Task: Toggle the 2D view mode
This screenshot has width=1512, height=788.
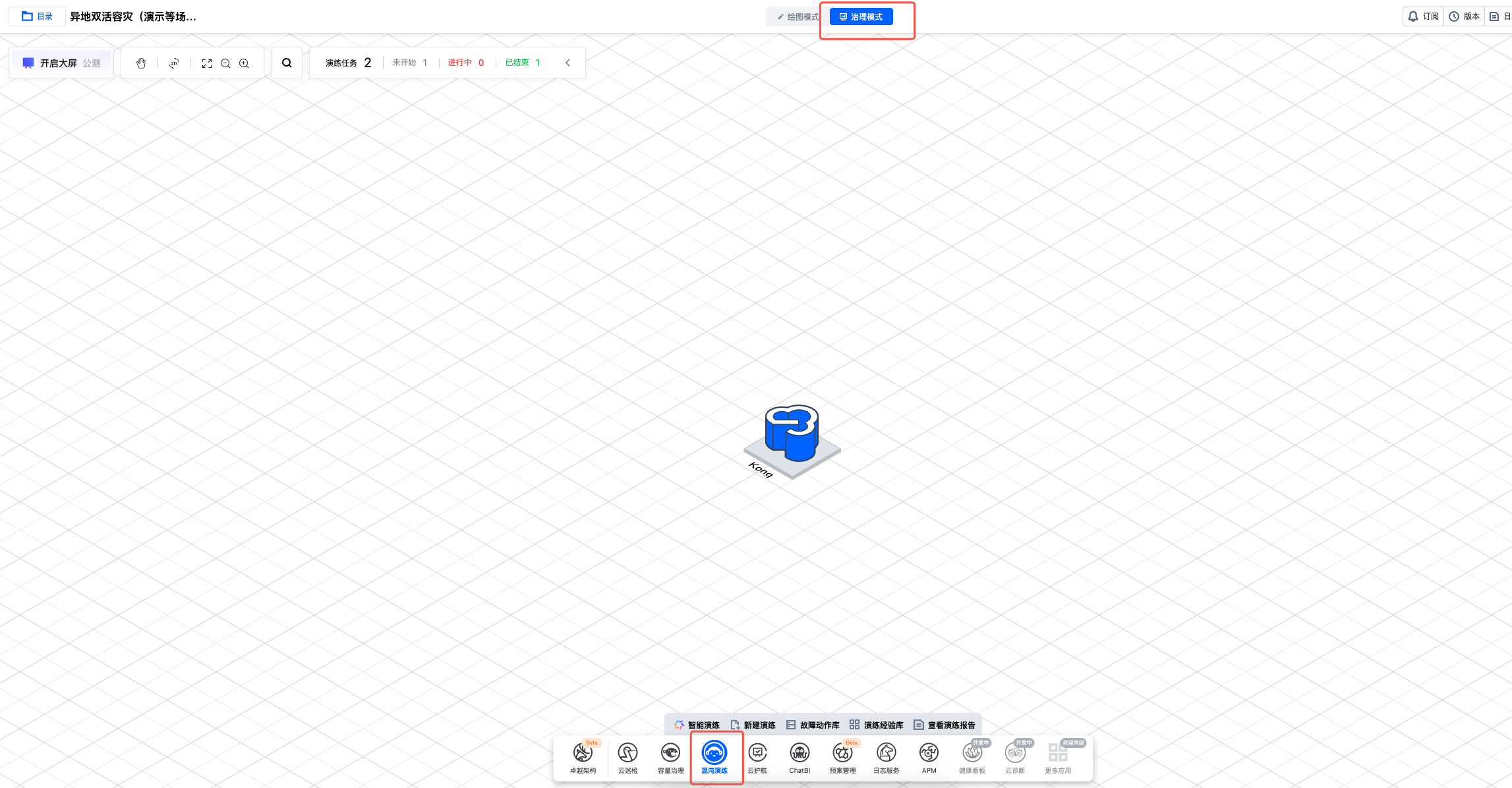Action: click(x=173, y=63)
